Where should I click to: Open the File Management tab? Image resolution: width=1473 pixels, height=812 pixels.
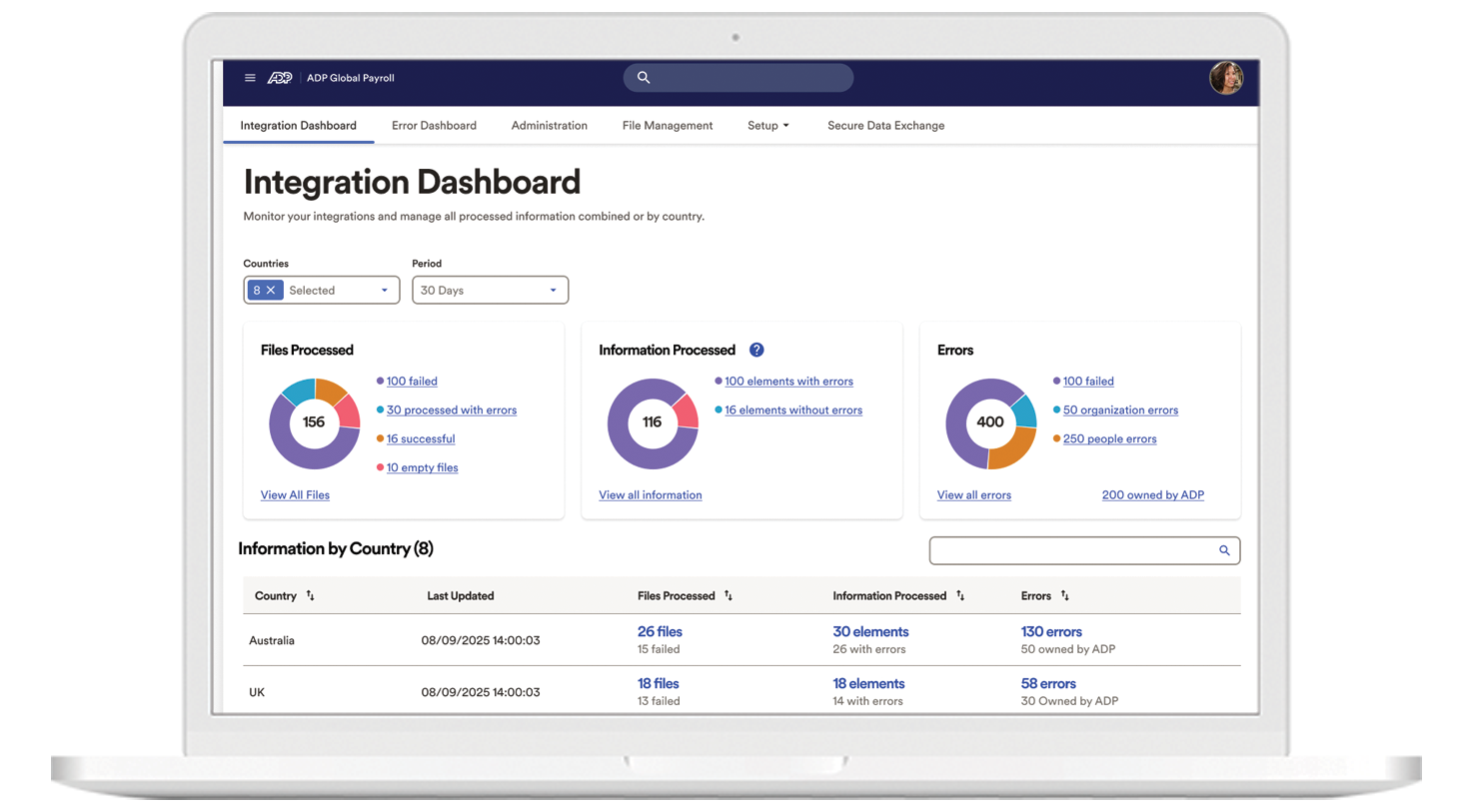667,125
